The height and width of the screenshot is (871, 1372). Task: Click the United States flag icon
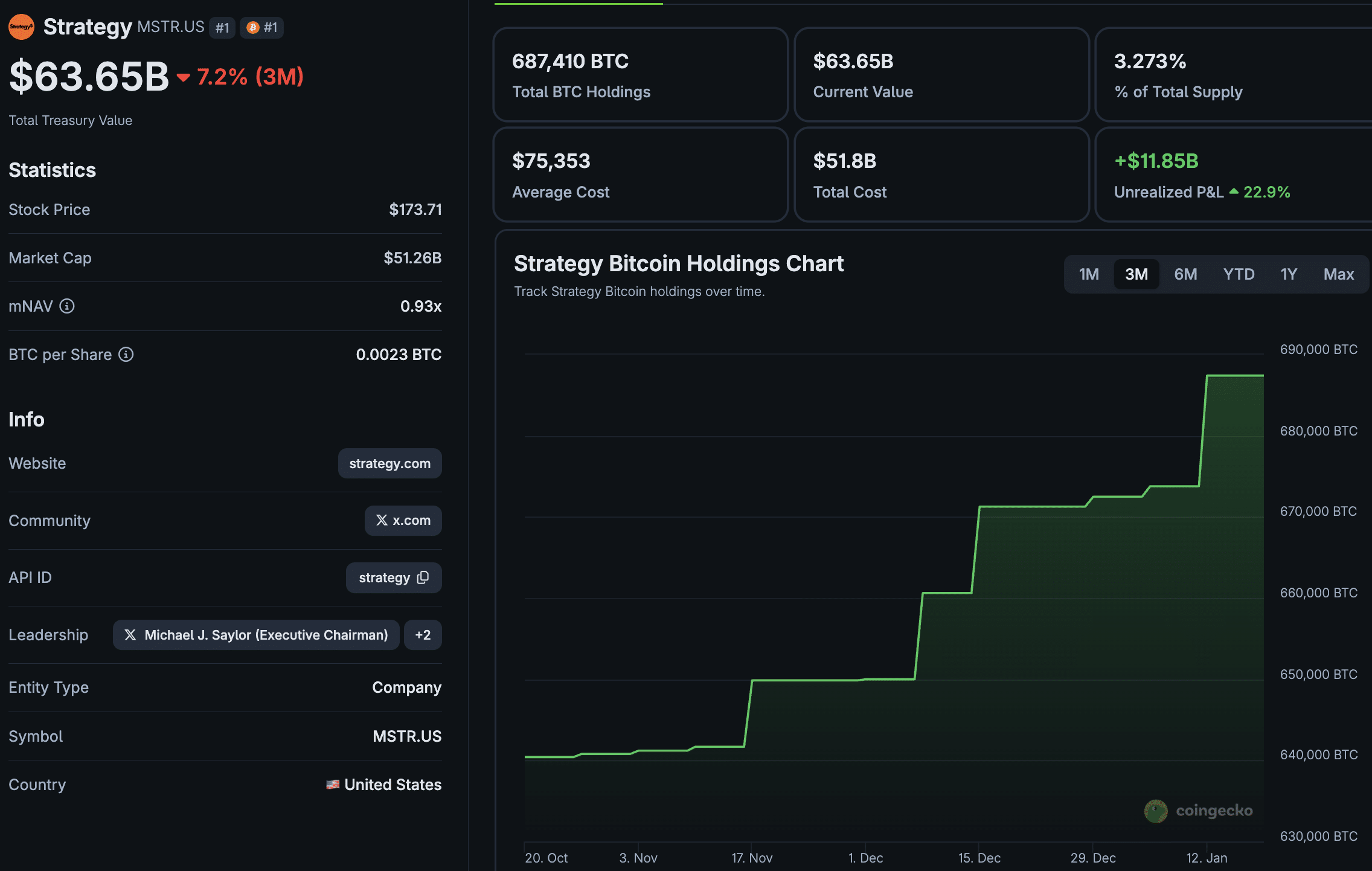(333, 785)
